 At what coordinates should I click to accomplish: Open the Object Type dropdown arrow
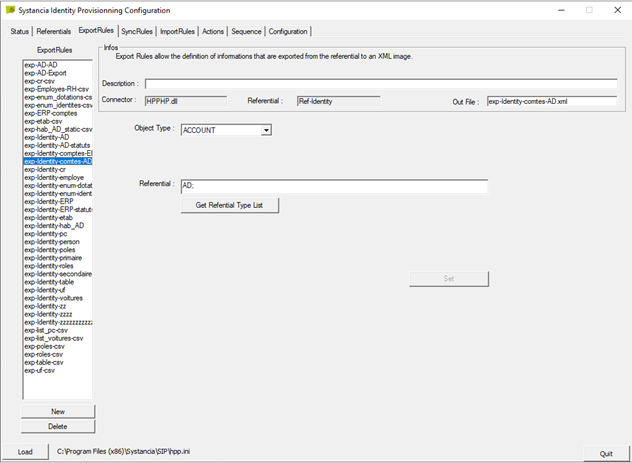tap(266, 130)
